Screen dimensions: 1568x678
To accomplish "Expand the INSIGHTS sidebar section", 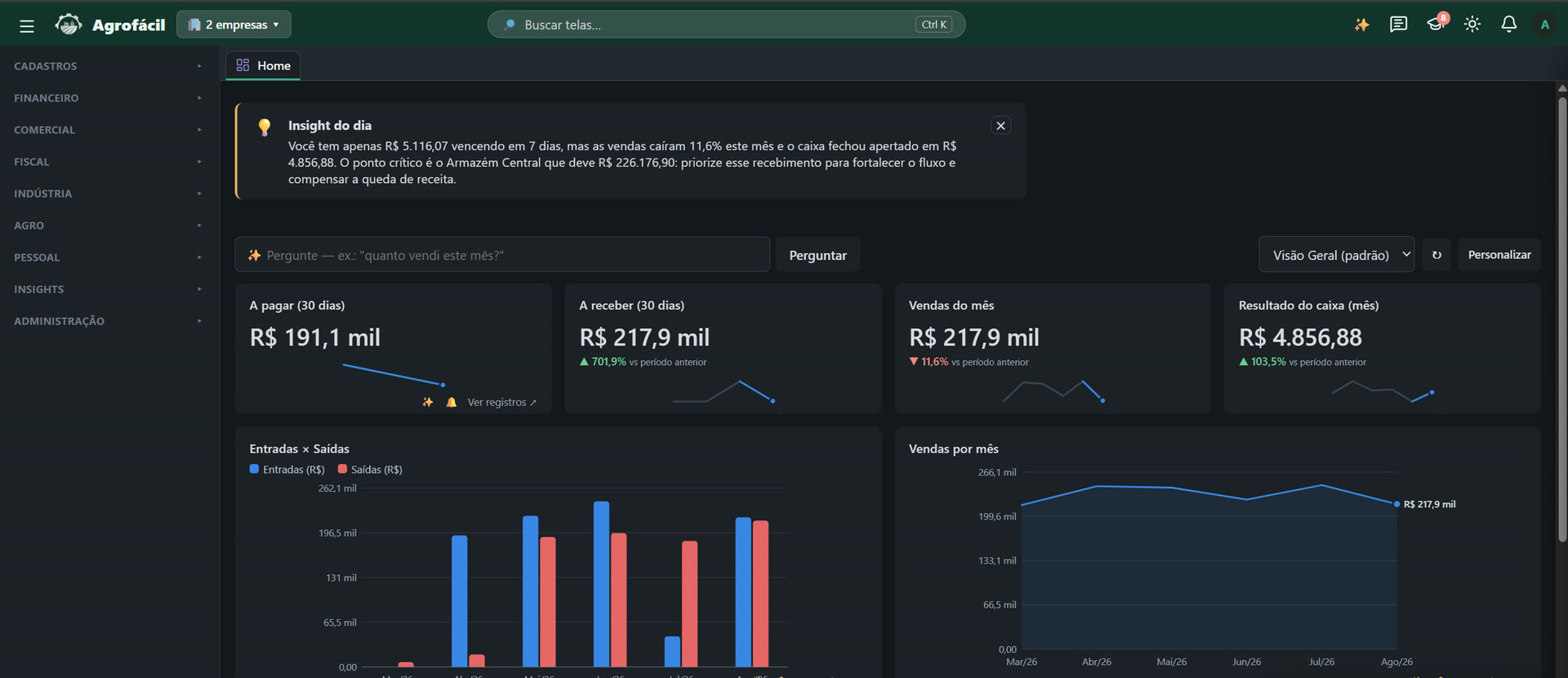I will pyautogui.click(x=108, y=289).
